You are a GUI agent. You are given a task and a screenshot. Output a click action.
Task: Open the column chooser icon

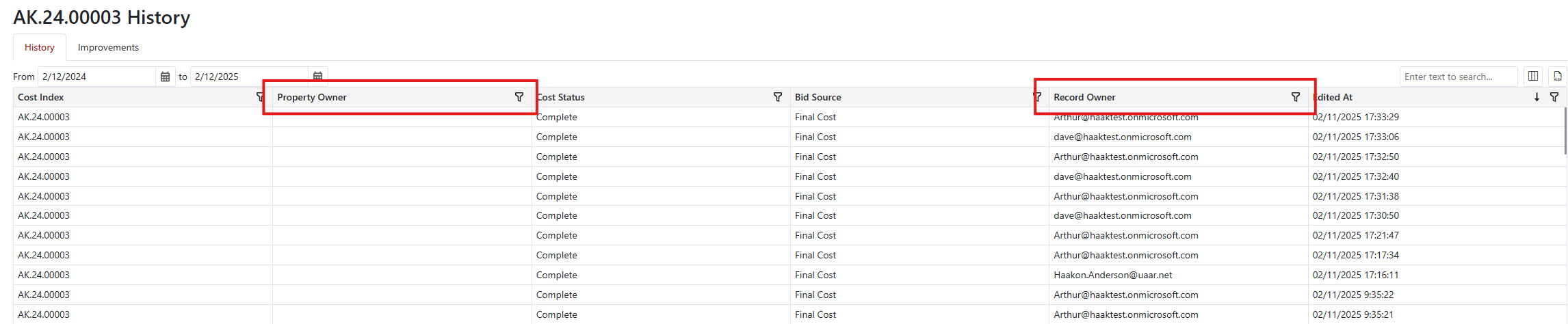[x=1533, y=77]
